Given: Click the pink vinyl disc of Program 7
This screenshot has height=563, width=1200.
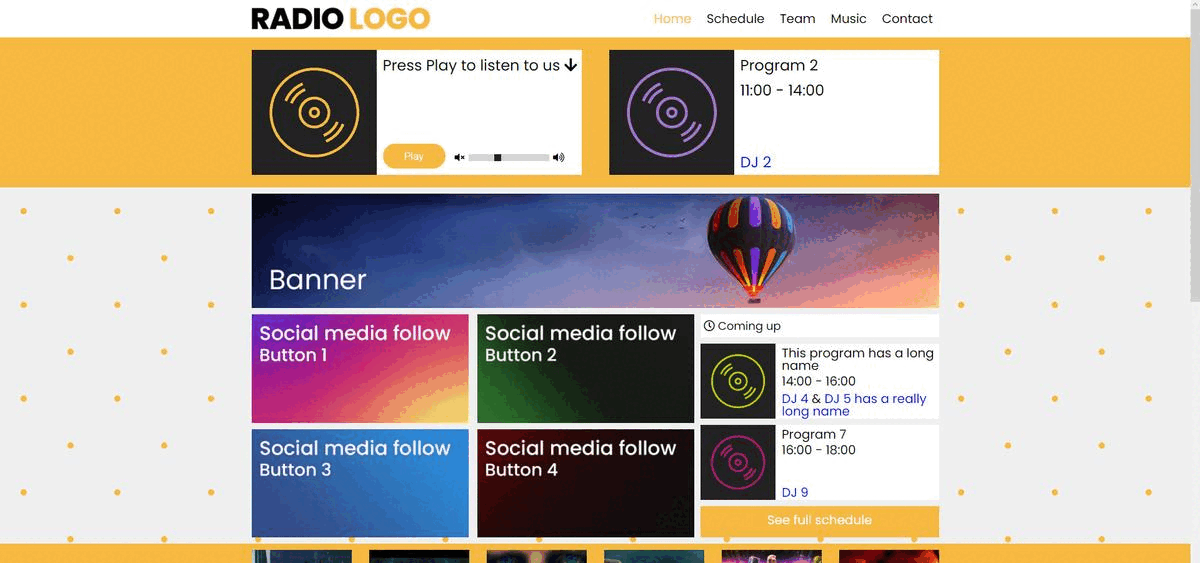Looking at the screenshot, I should [738, 462].
